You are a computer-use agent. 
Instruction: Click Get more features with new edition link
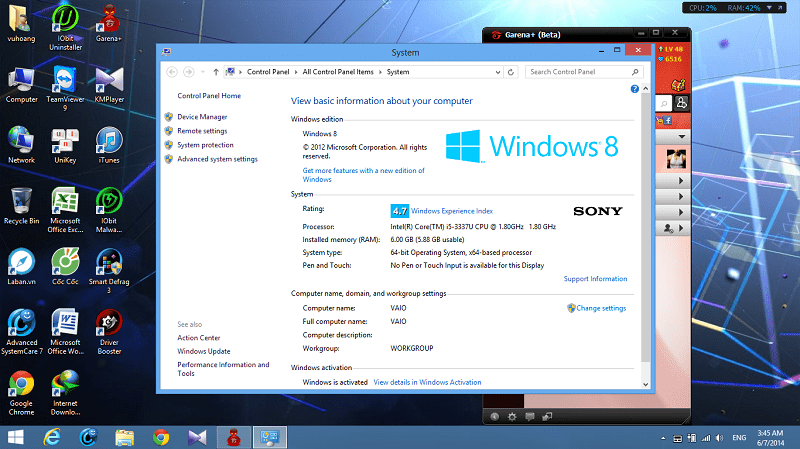pyautogui.click(x=363, y=175)
